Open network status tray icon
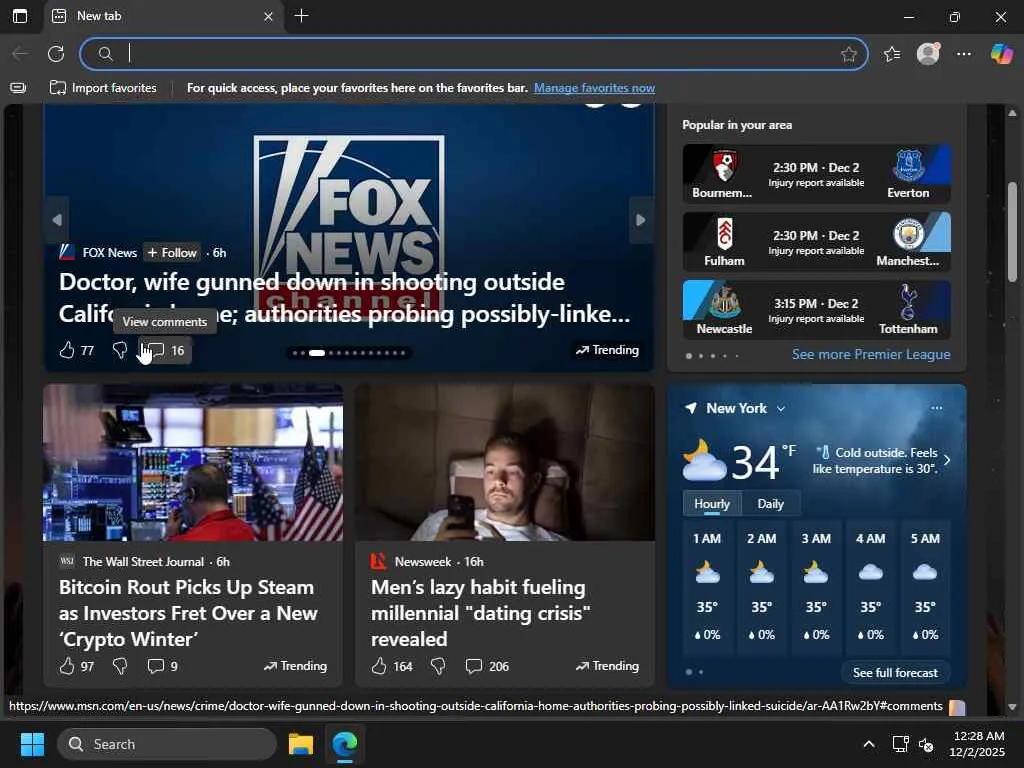 [x=901, y=744]
